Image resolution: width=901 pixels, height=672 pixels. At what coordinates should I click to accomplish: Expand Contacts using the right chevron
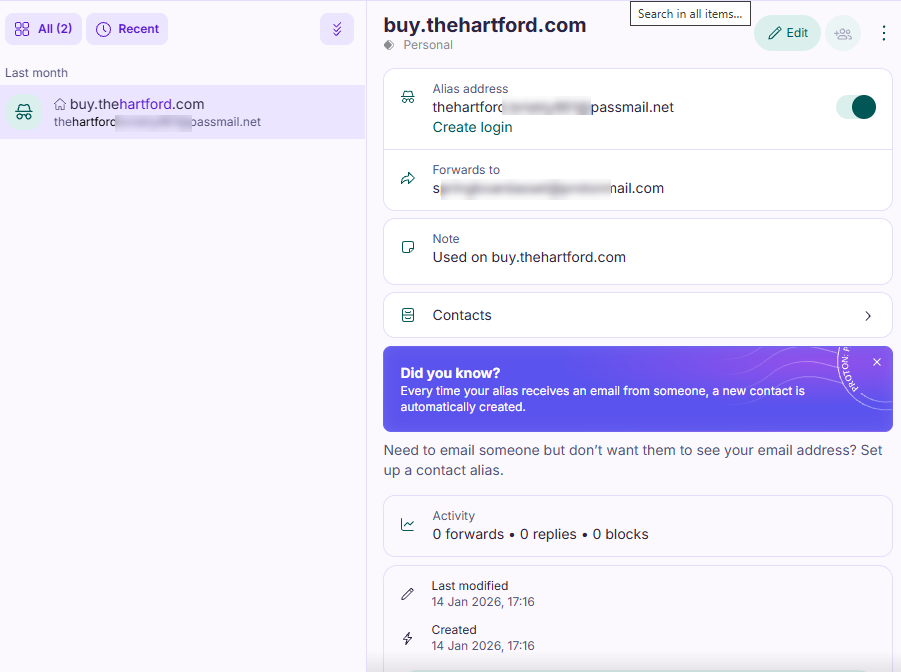tap(867, 316)
